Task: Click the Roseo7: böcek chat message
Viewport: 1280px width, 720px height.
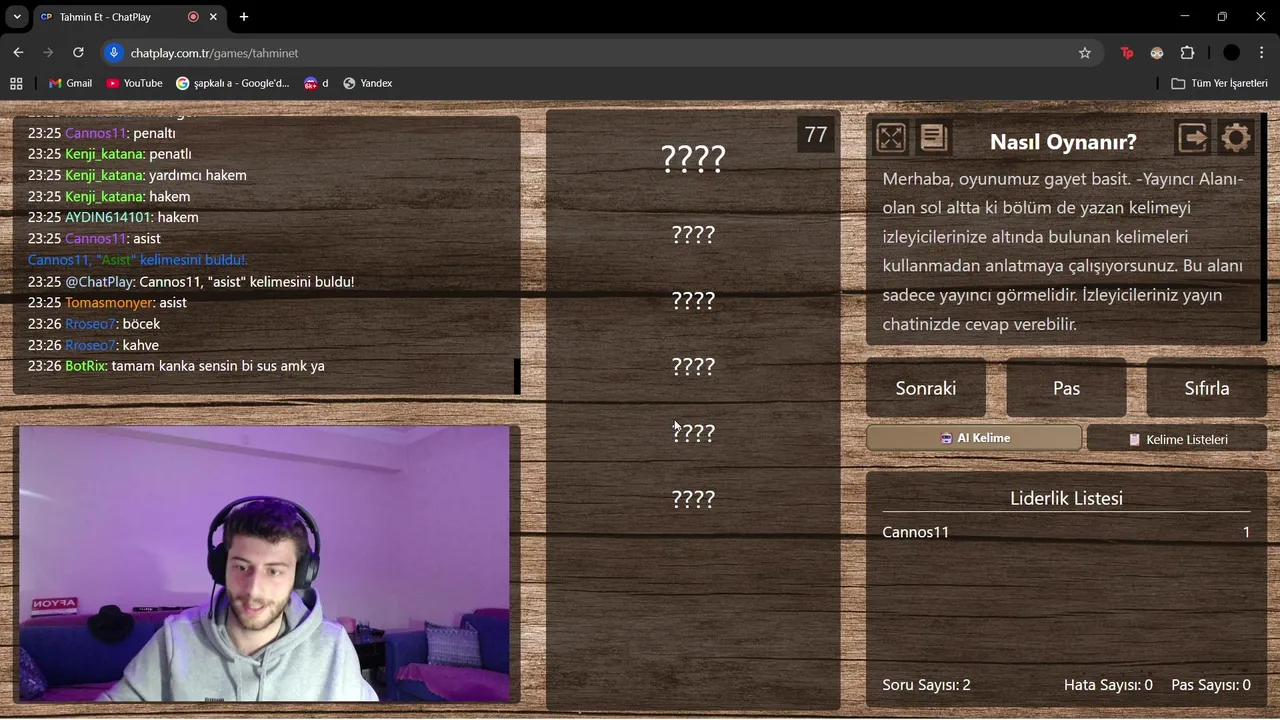Action: coord(94,324)
